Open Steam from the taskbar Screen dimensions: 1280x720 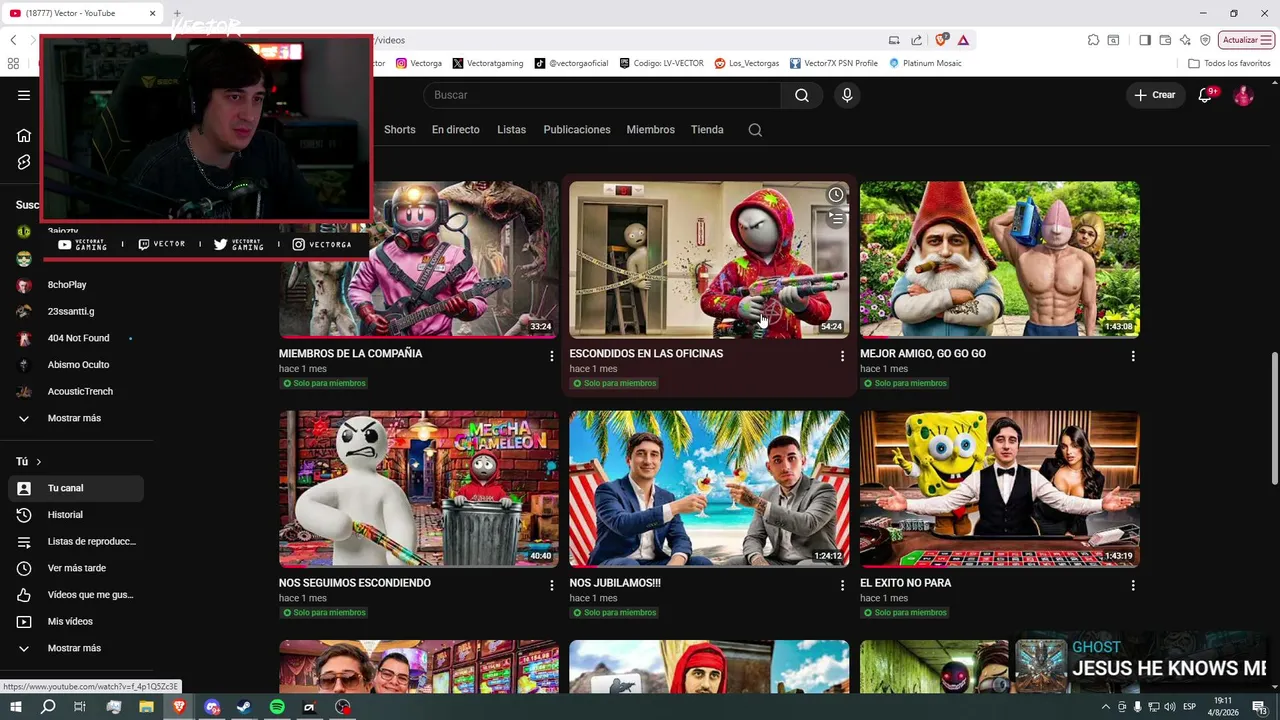(244, 707)
